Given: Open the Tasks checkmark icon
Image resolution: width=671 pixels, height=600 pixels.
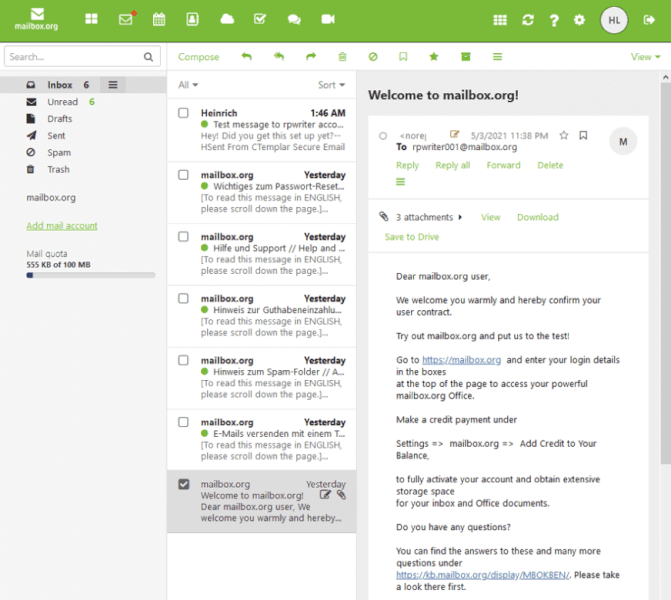Looking at the screenshot, I should (x=260, y=19).
